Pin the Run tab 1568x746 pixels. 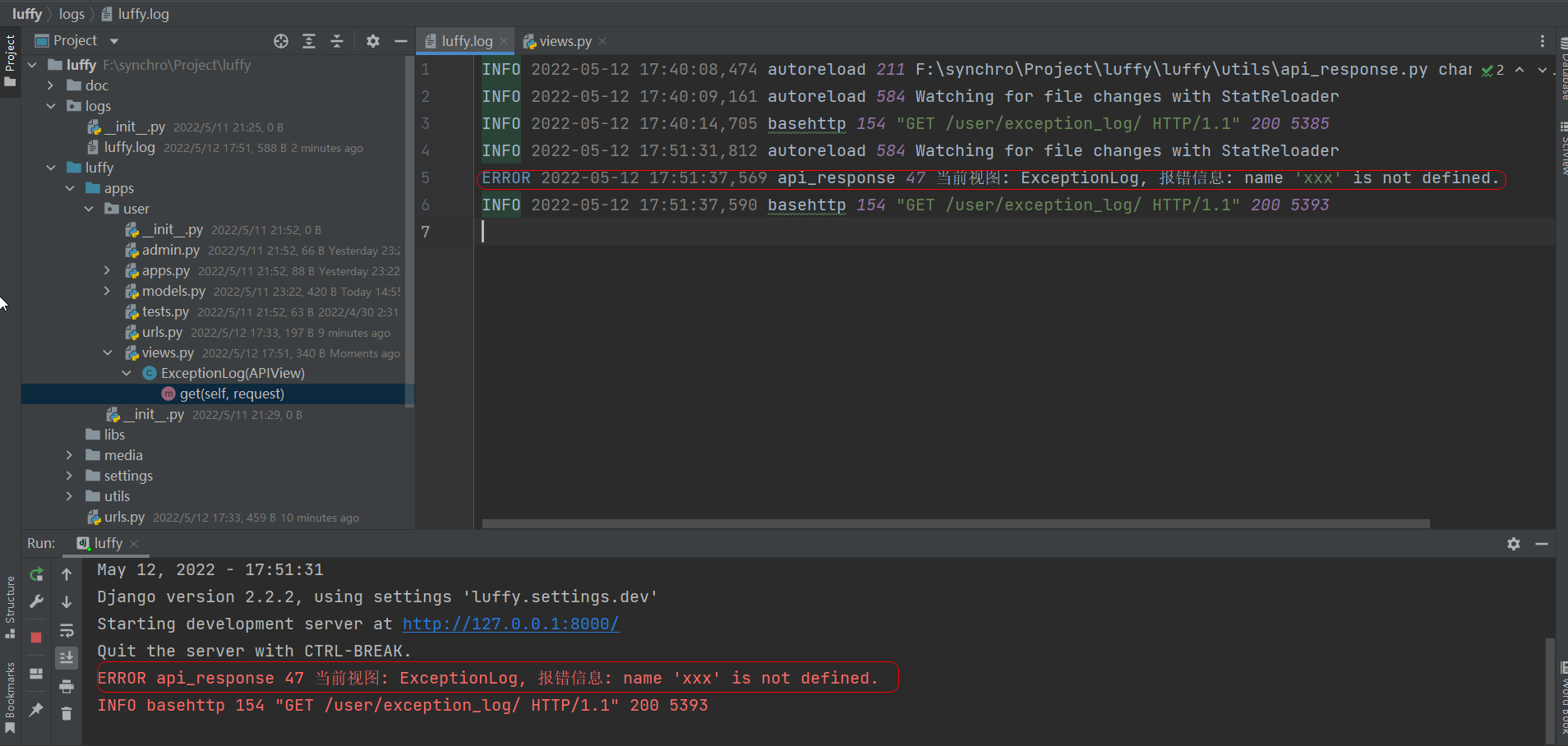click(36, 709)
